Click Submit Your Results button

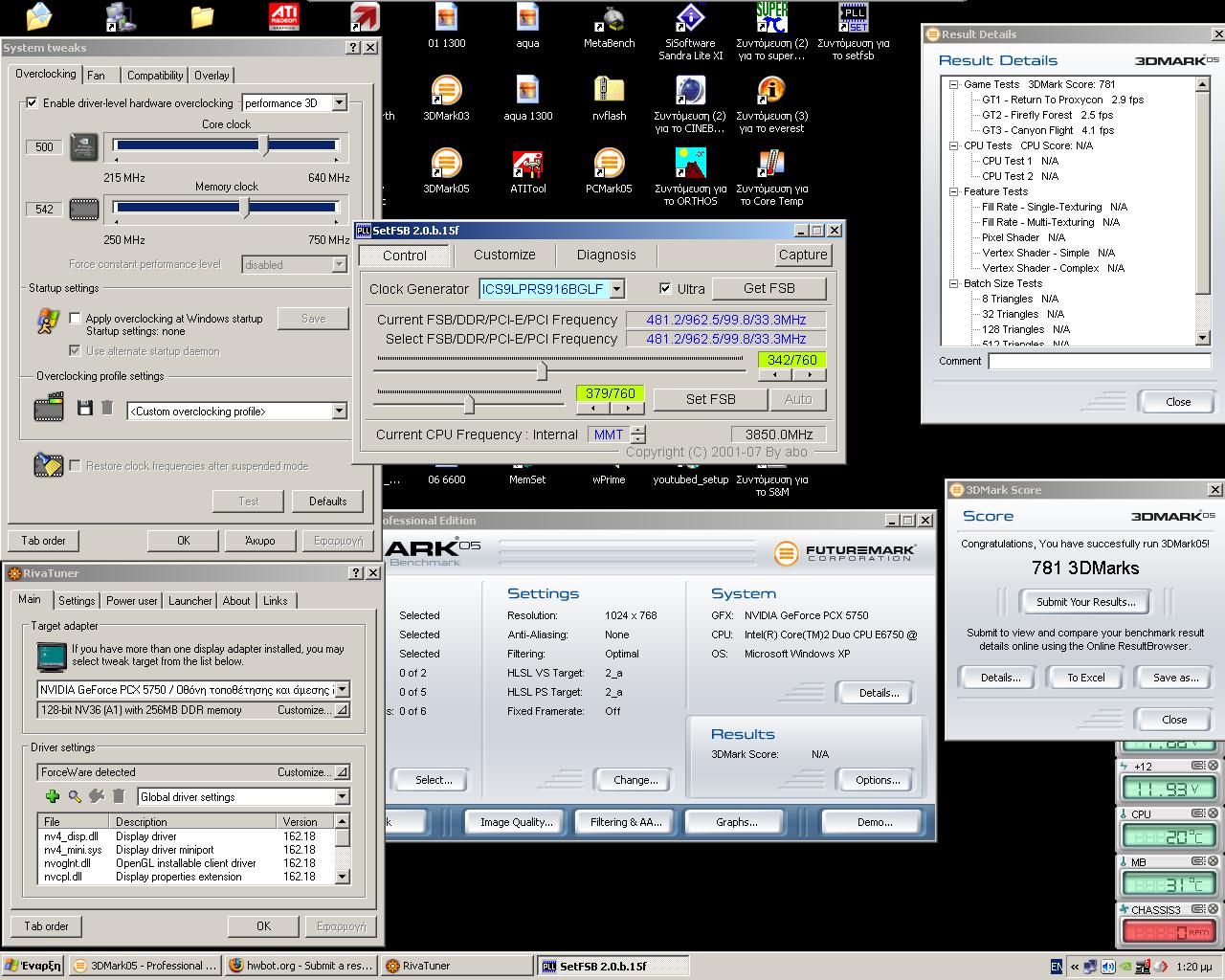[1085, 602]
